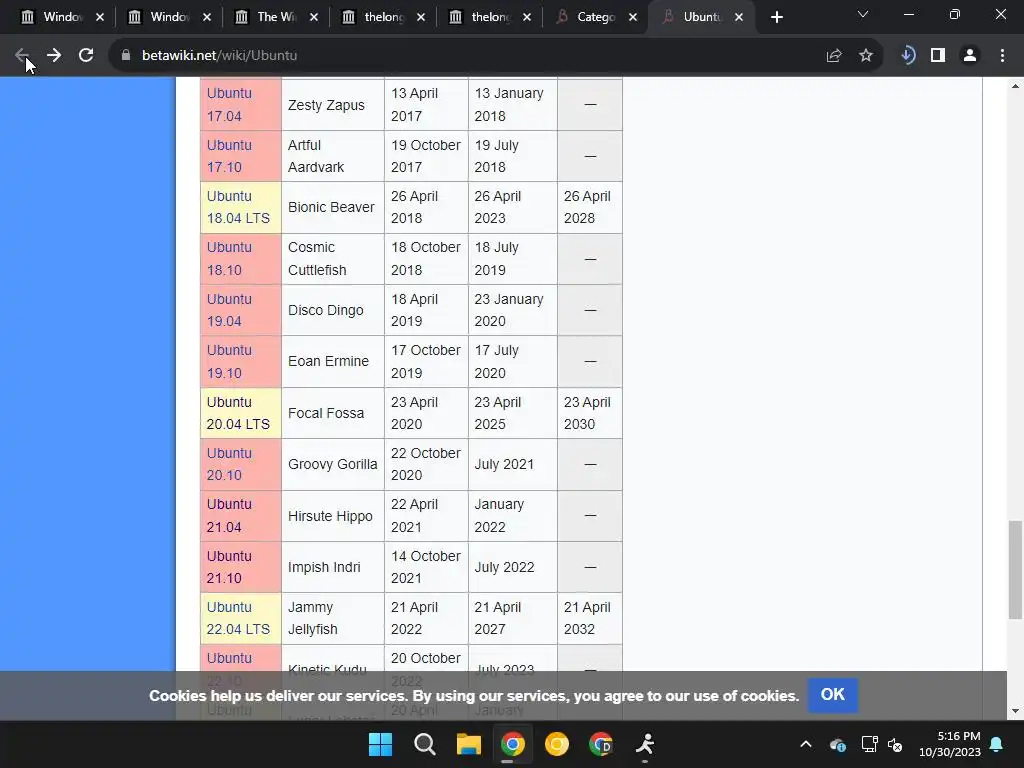Click the page vertical scrollbar thumb

[1014, 569]
